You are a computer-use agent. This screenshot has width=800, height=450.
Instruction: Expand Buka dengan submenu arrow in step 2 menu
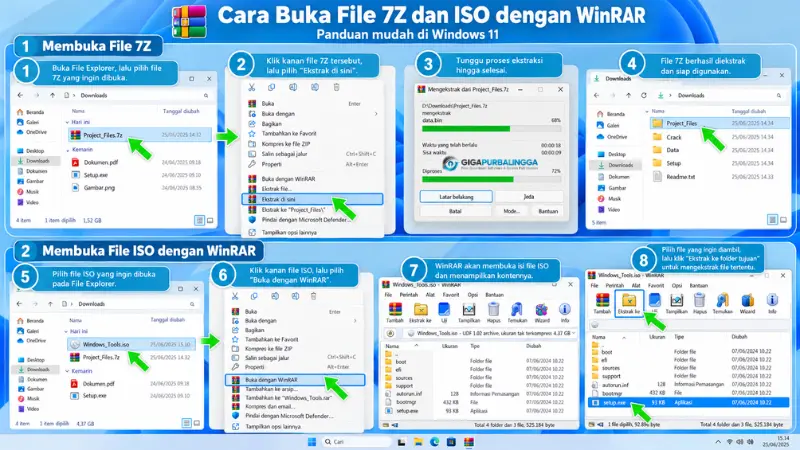[x=376, y=114]
